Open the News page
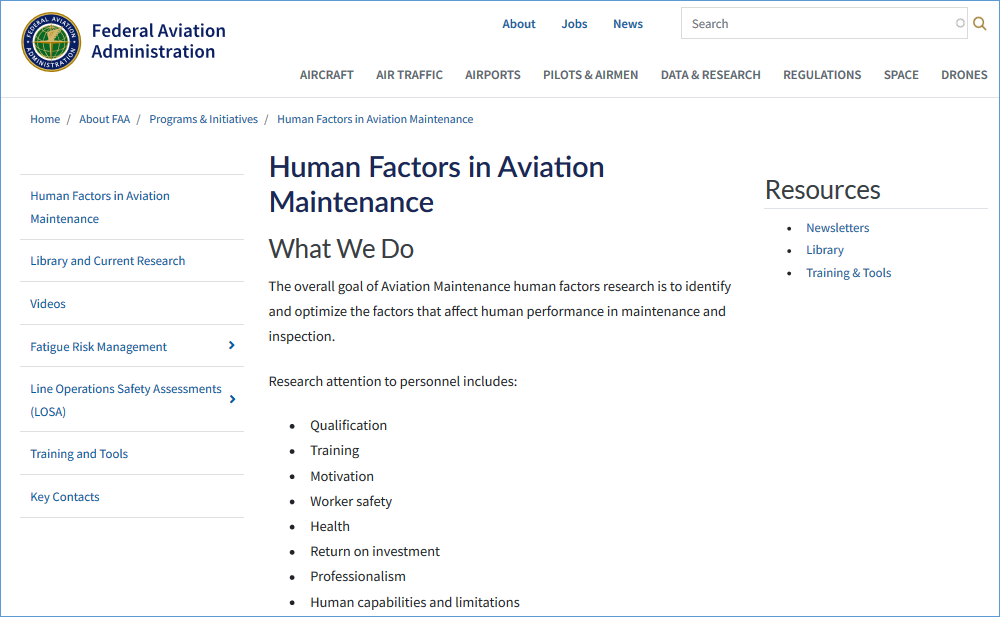 click(x=628, y=23)
